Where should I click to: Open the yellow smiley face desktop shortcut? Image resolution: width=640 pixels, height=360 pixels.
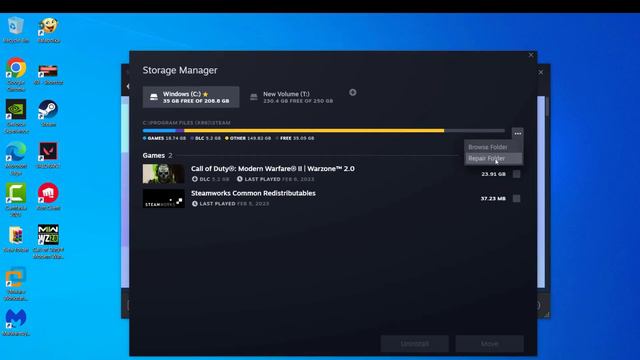click(49, 30)
